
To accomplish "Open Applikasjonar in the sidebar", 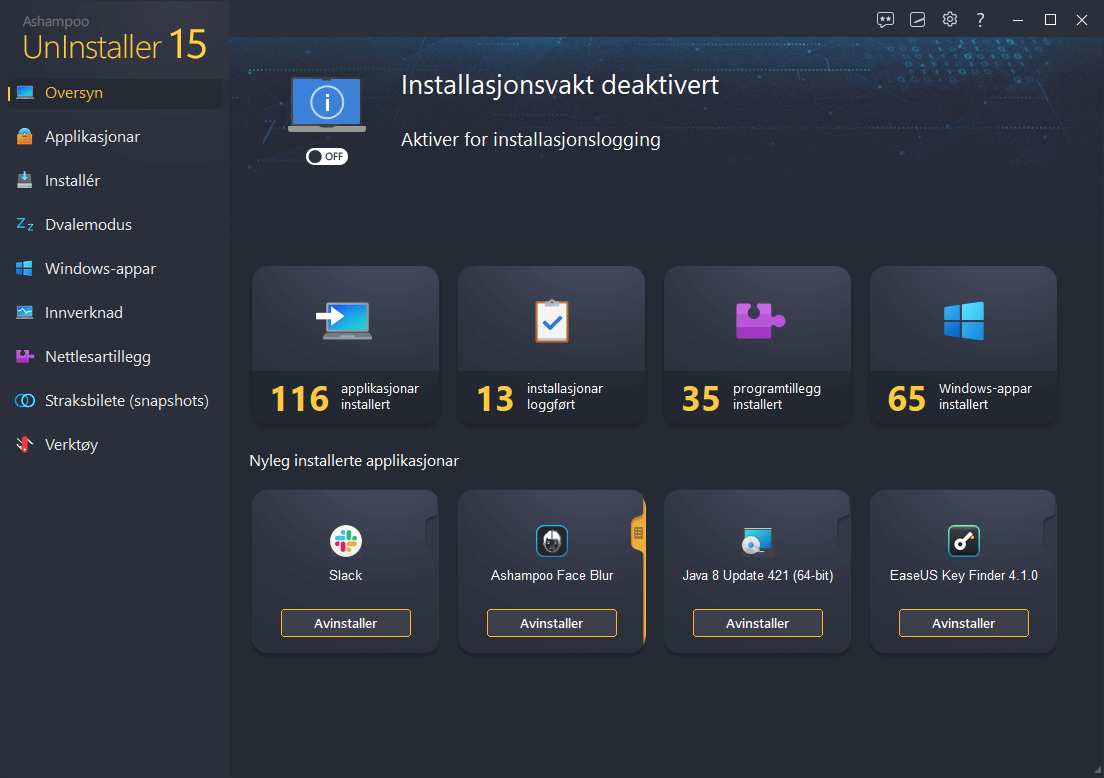I will (113, 137).
